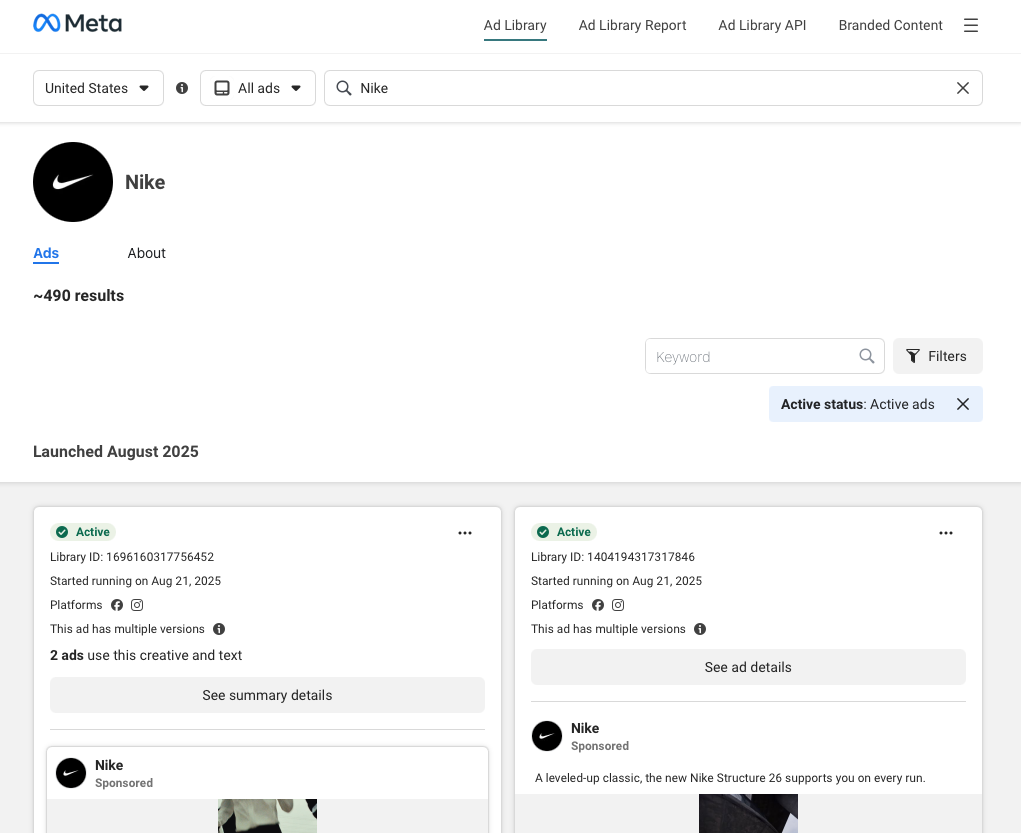Remove the Active status filter chip
Screen dimensions: 1021x833
coord(962,404)
